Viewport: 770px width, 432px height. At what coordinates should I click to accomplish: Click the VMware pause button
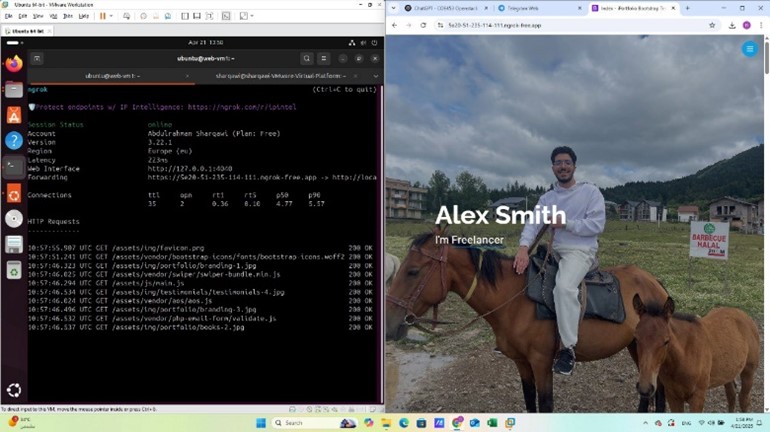click(102, 16)
